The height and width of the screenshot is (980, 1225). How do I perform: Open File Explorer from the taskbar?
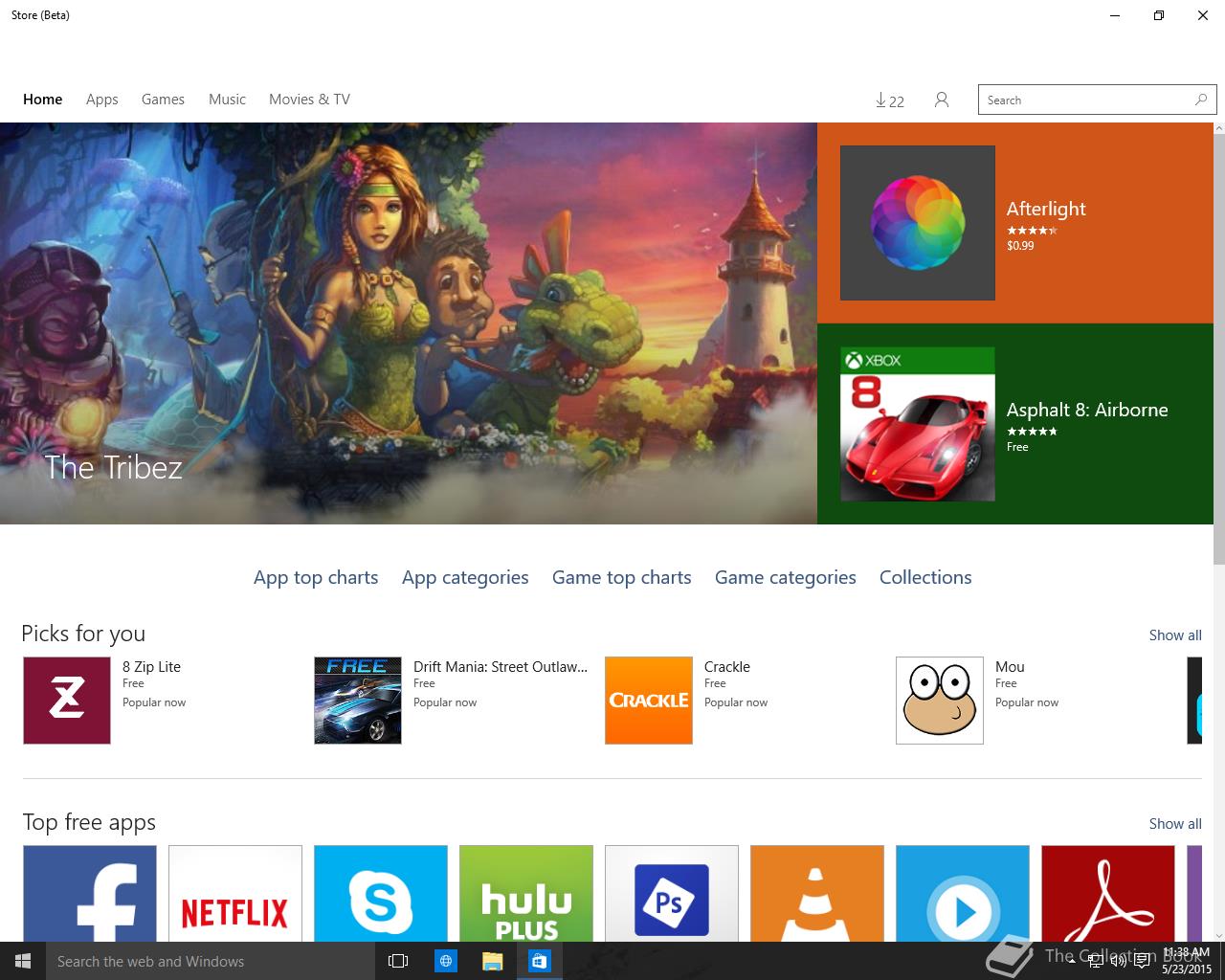(x=493, y=961)
